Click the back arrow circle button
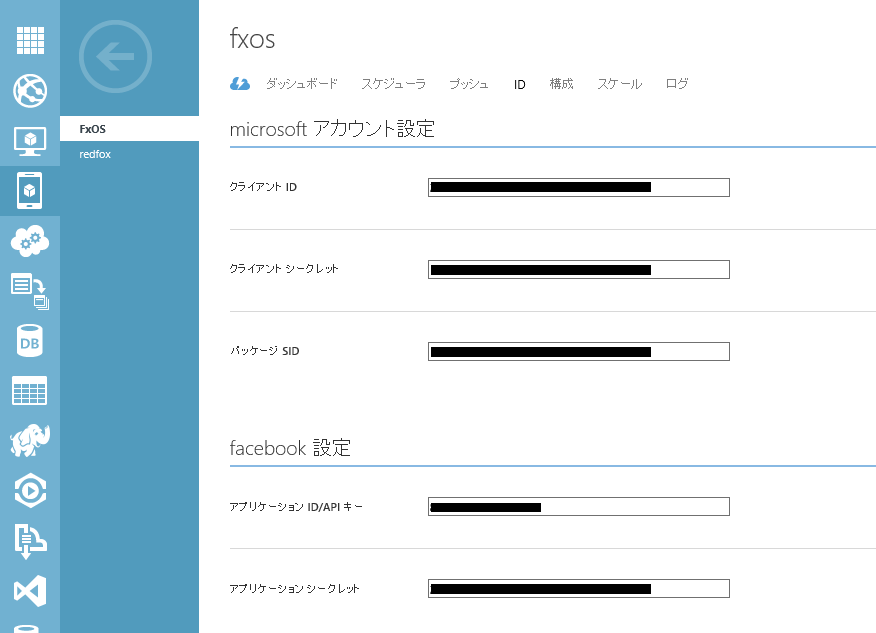The height and width of the screenshot is (633, 876). tap(115, 57)
